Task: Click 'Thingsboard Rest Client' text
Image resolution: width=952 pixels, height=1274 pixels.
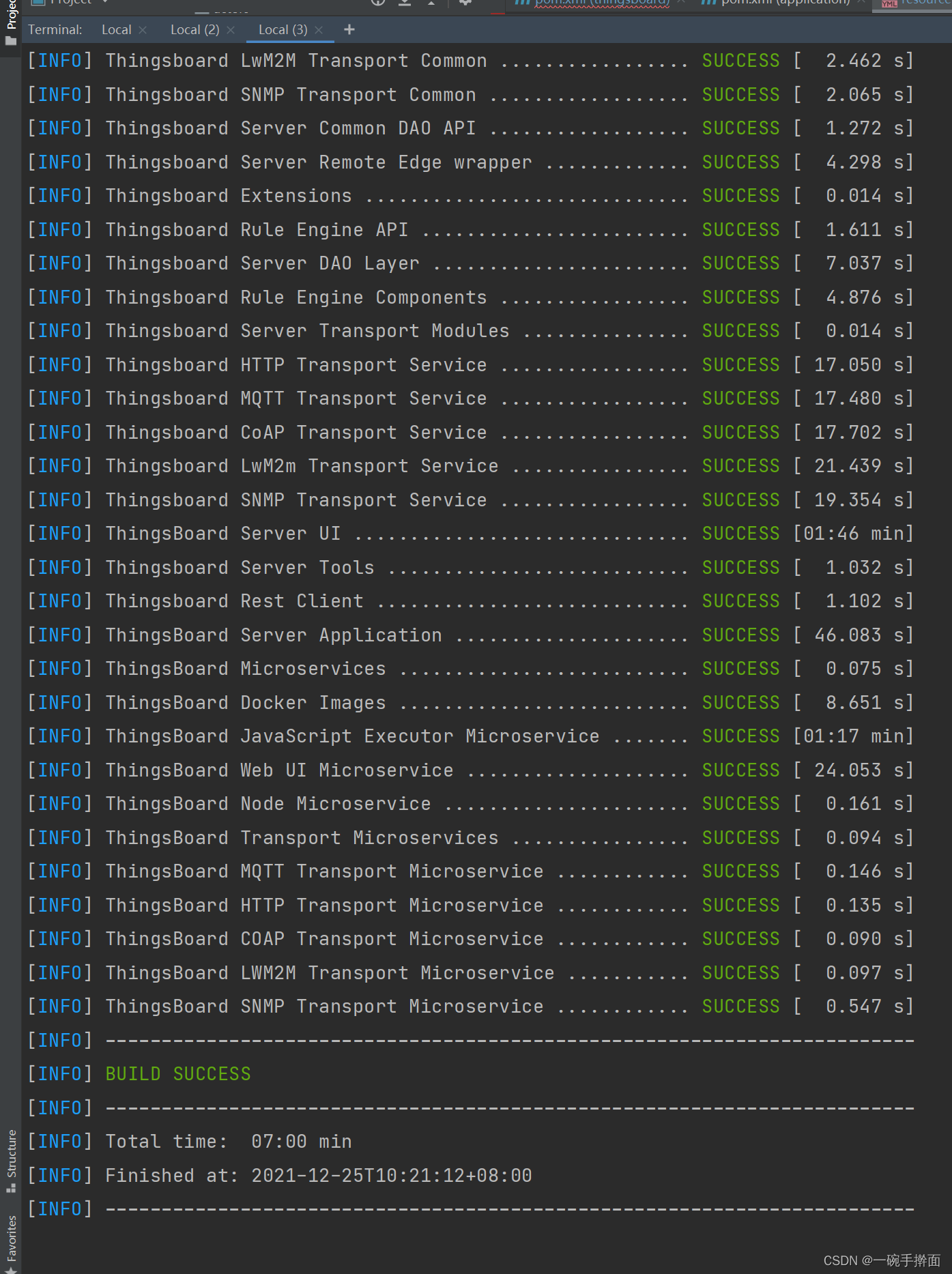Action: point(234,601)
